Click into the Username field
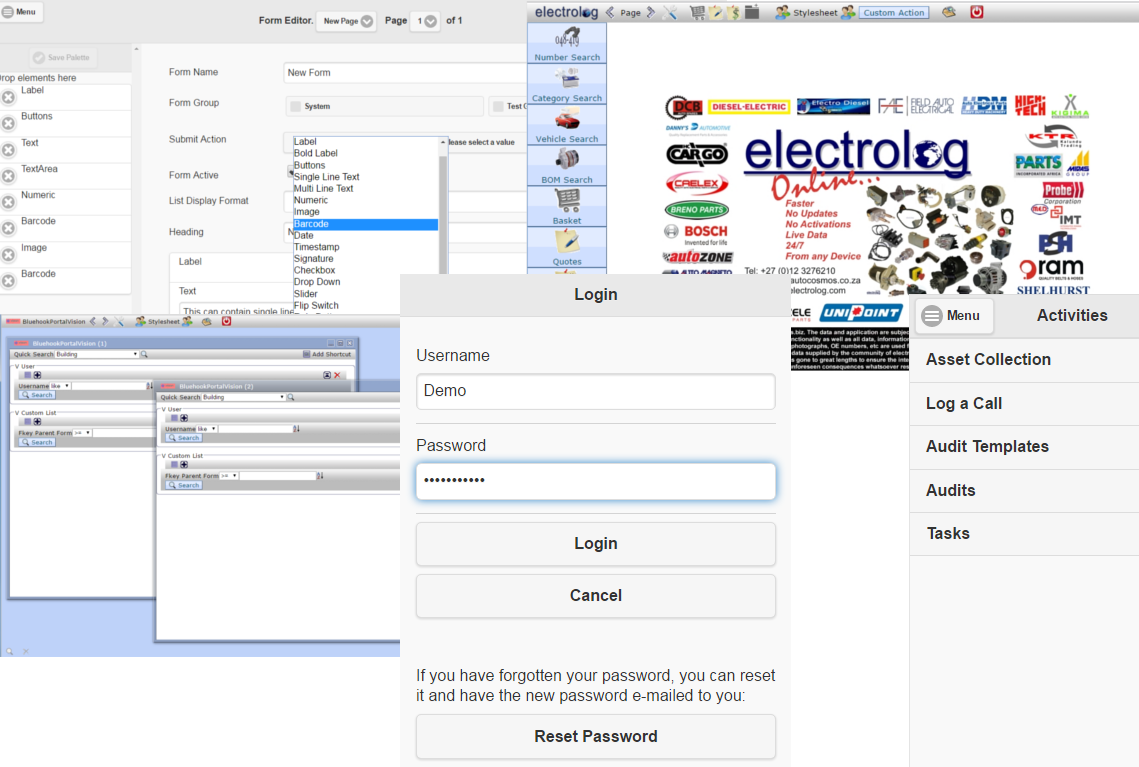Screen dimensions: 1139x767 (596, 391)
